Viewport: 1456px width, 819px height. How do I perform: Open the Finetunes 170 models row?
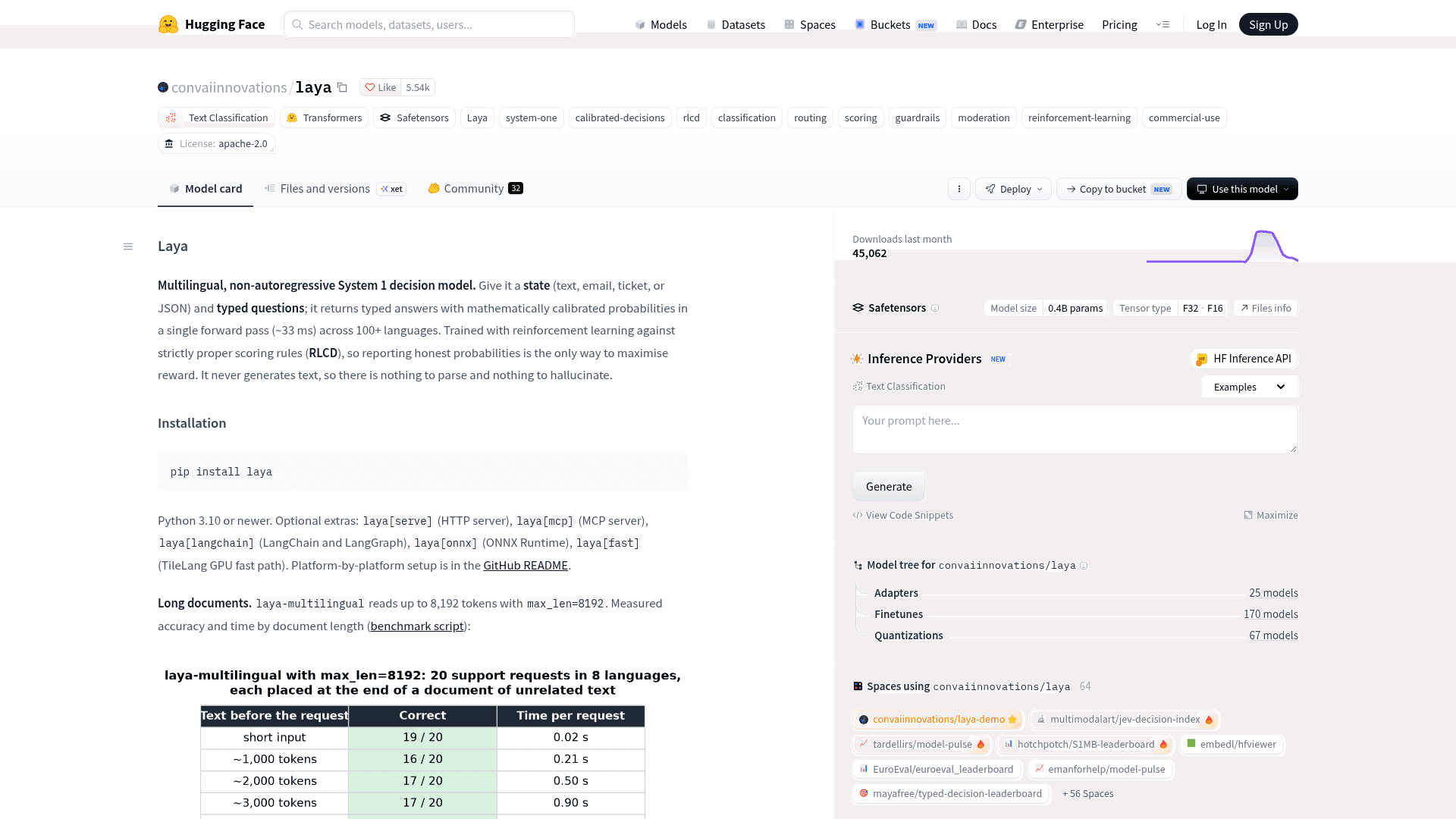point(1085,614)
